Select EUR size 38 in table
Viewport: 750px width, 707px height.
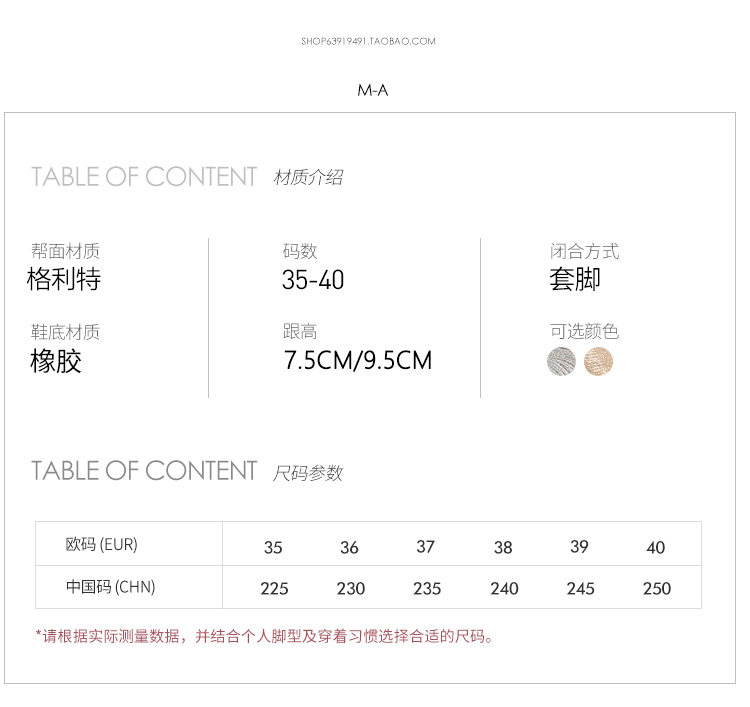[503, 547]
